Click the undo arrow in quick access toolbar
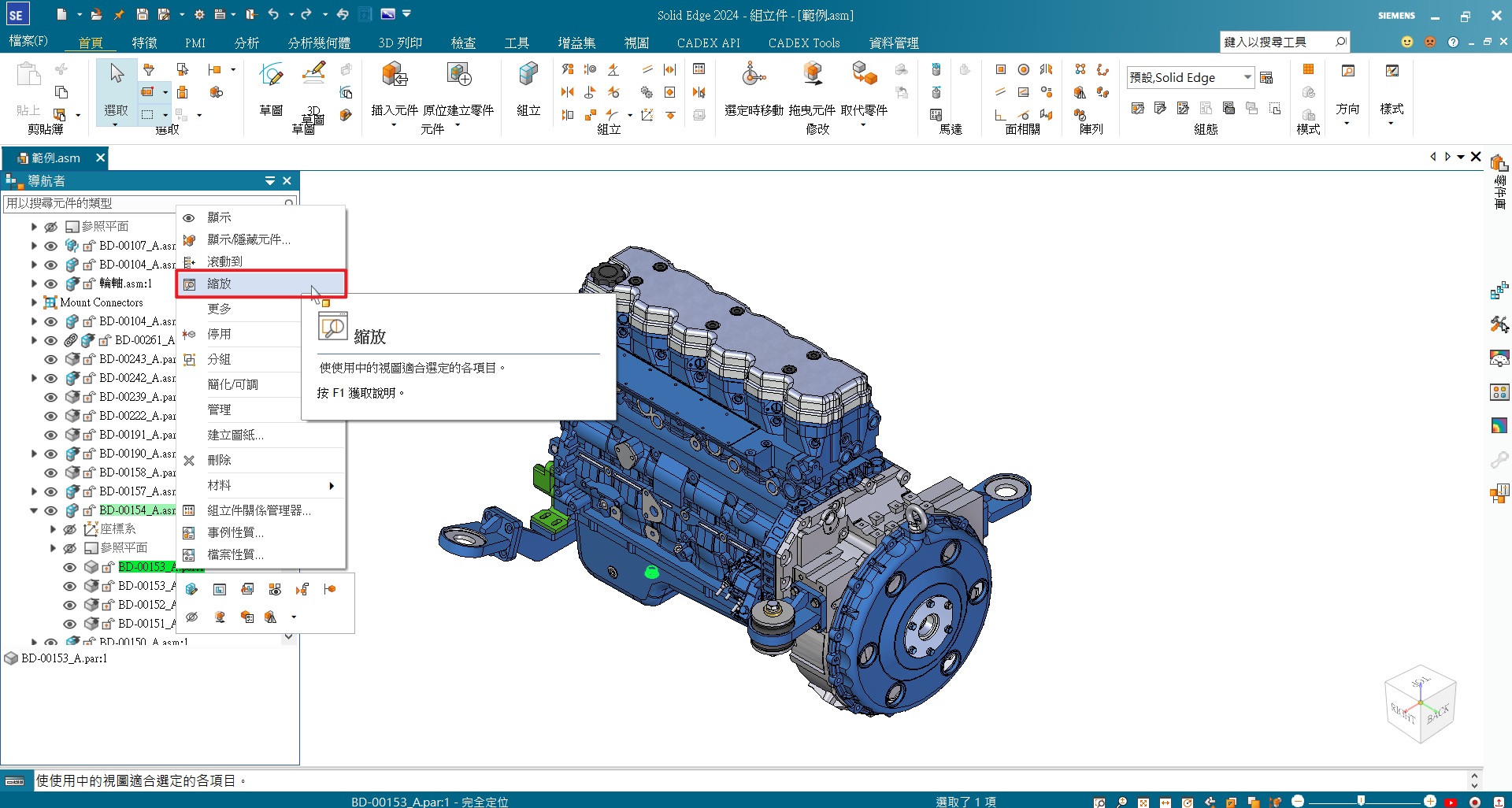This screenshot has height=808, width=1512. [x=273, y=14]
